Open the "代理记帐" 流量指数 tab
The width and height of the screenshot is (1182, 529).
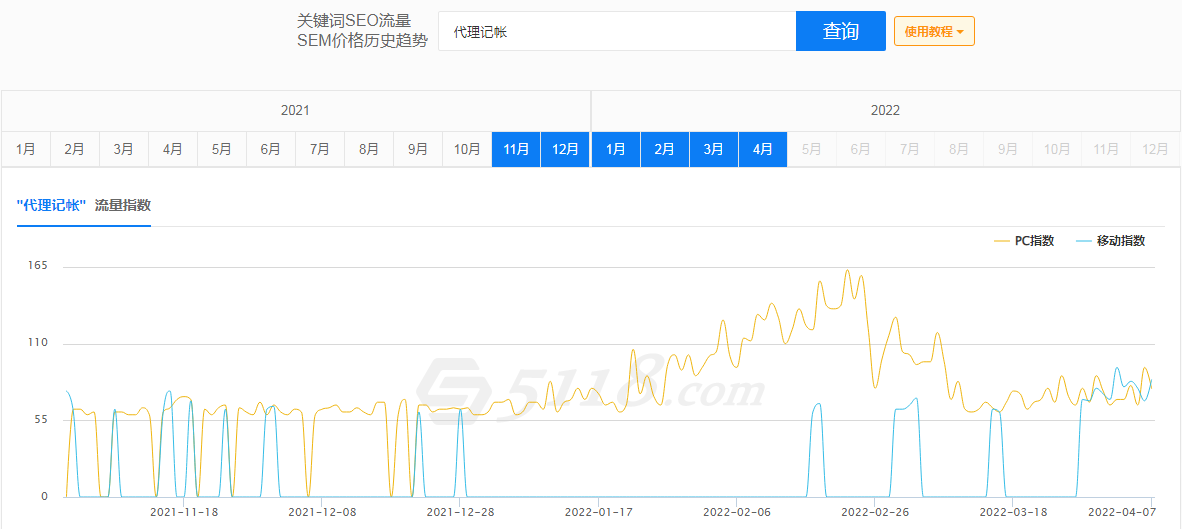coord(84,206)
